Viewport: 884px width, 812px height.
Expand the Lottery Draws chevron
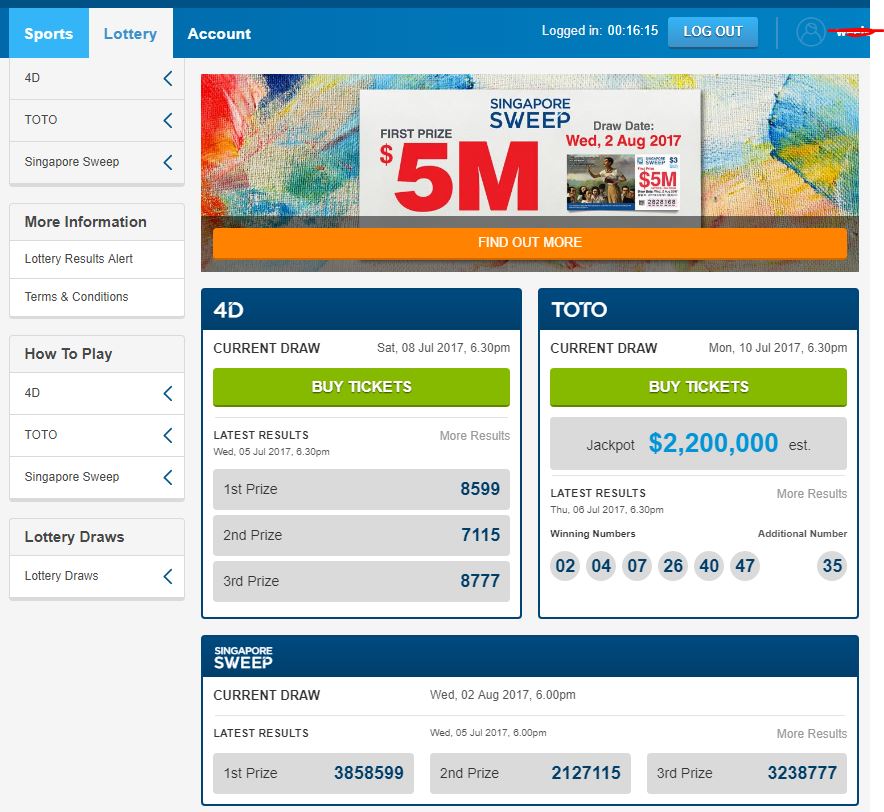click(x=168, y=576)
